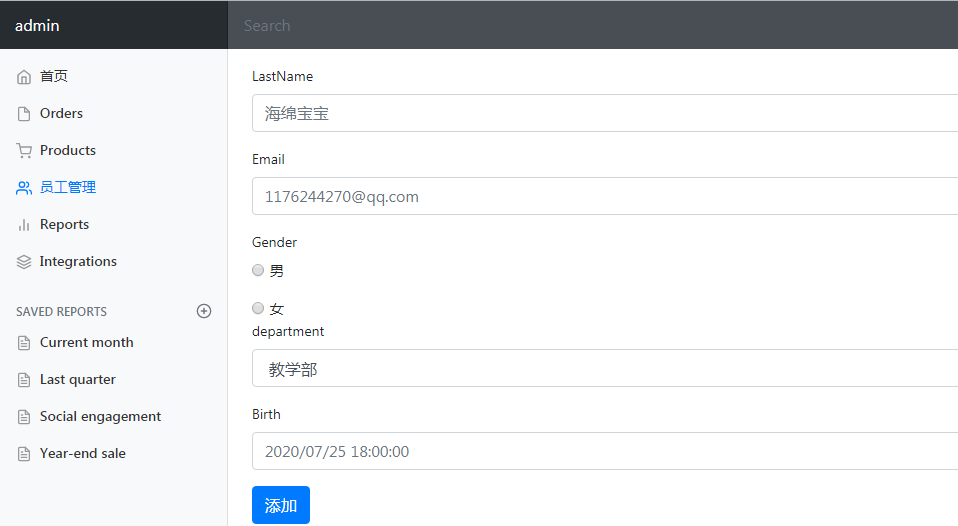Click the bar chart icon beside Reports
This screenshot has height=526, width=958.
(24, 225)
